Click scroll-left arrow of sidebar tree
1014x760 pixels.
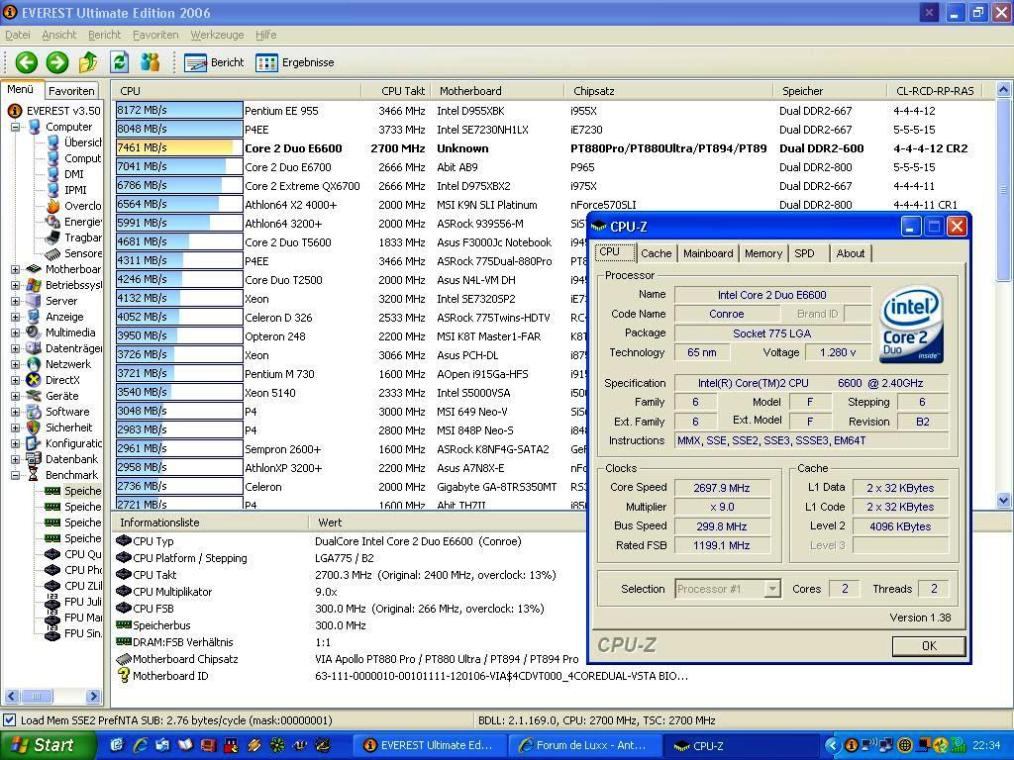point(11,696)
